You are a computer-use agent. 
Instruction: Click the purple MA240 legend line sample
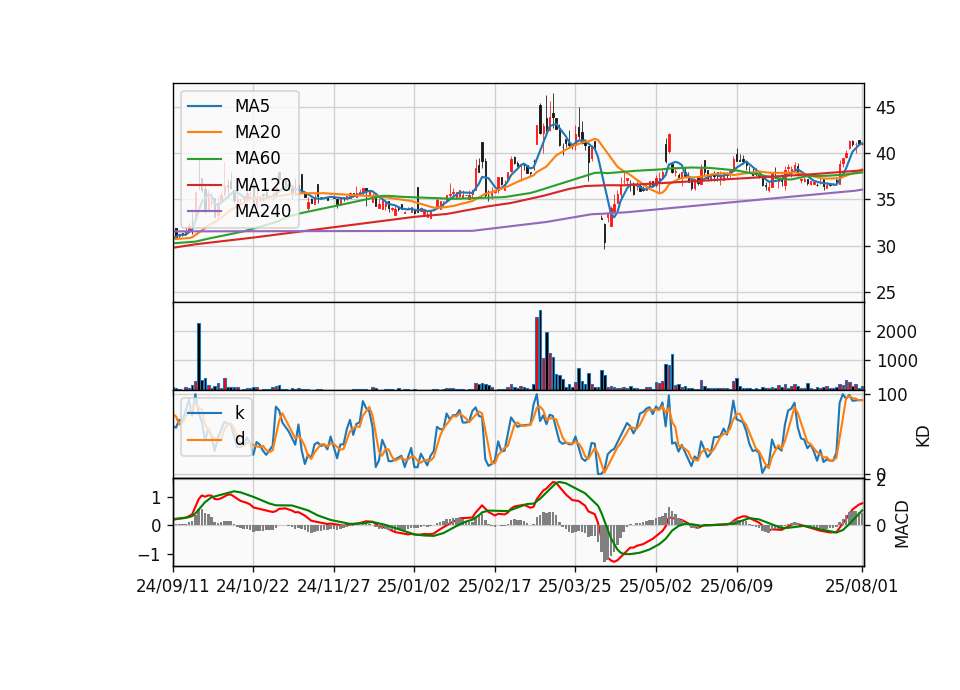(x=204, y=211)
